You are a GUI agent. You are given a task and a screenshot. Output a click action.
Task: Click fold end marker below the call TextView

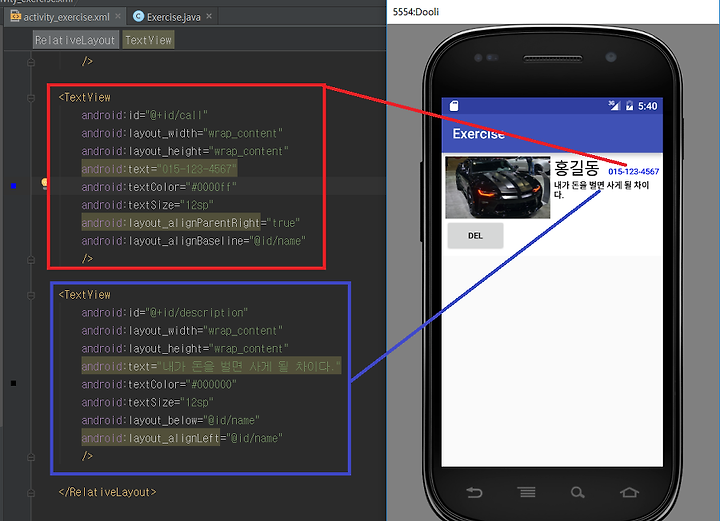[31, 259]
